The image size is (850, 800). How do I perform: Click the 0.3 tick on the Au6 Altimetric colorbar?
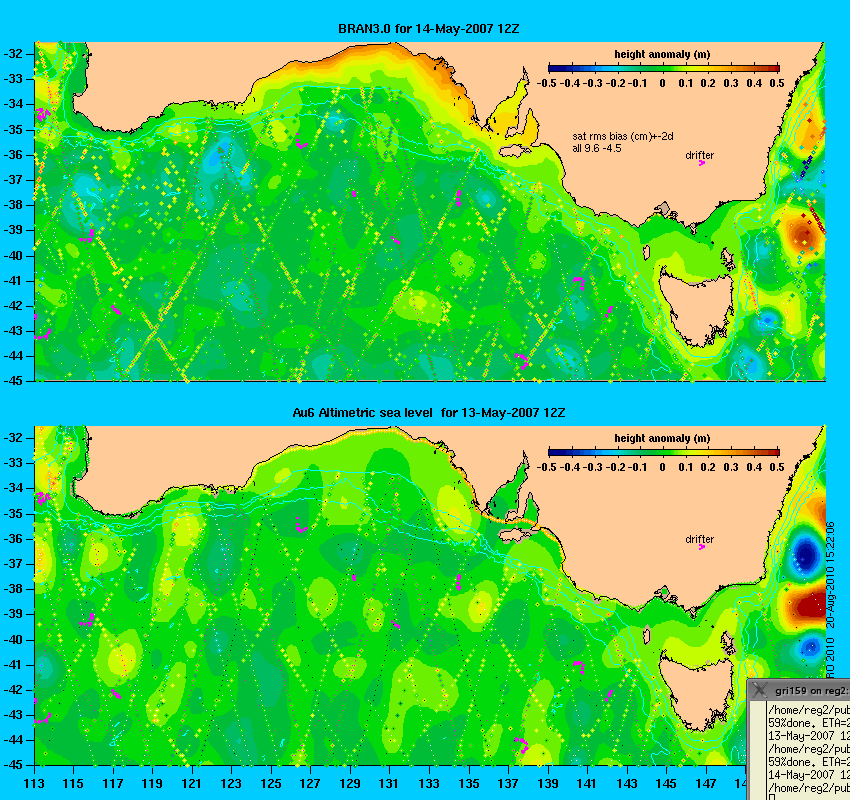(x=731, y=467)
